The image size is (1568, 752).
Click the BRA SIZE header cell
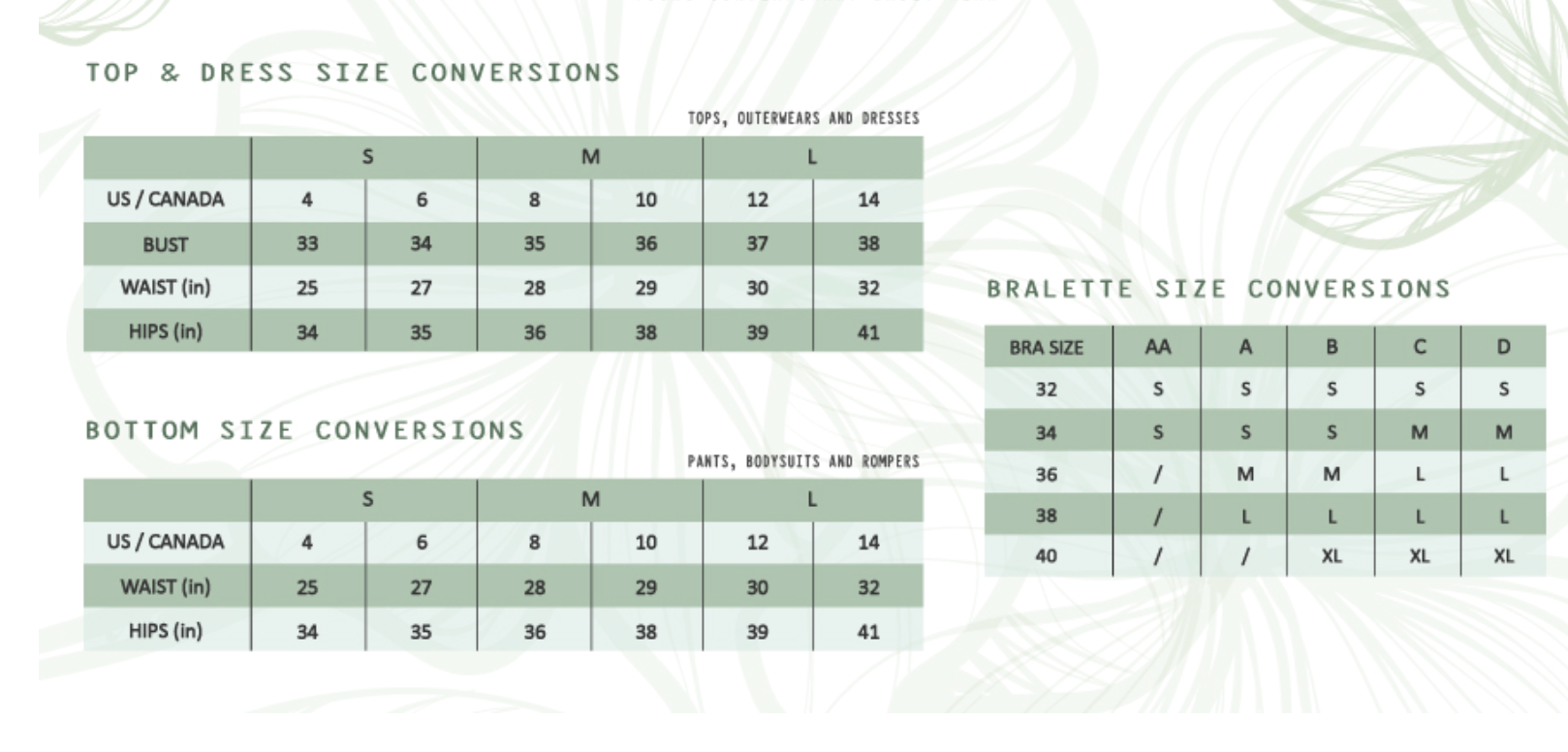[x=1047, y=347]
